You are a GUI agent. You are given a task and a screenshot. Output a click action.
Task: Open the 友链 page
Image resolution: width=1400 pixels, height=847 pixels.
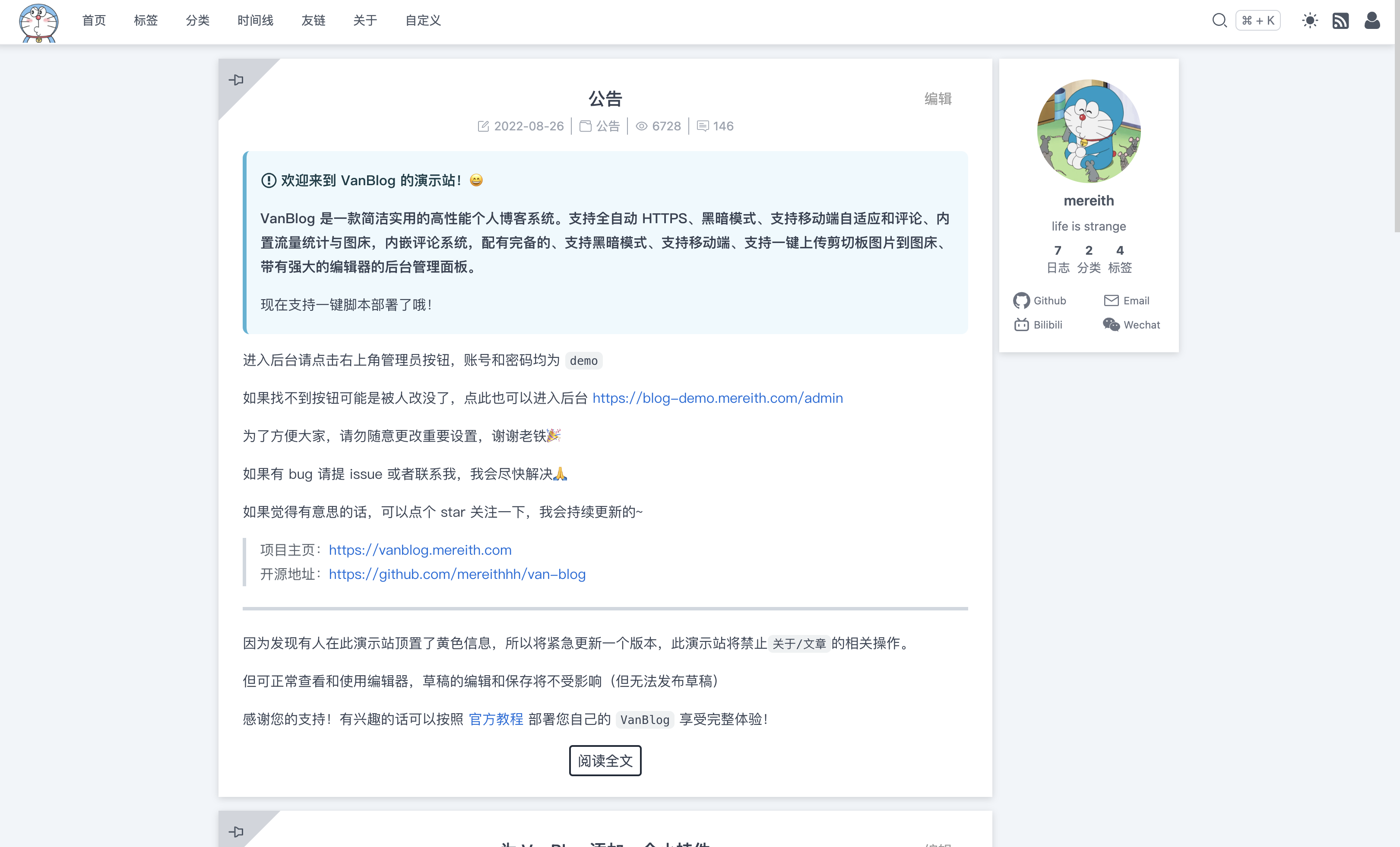point(314,20)
